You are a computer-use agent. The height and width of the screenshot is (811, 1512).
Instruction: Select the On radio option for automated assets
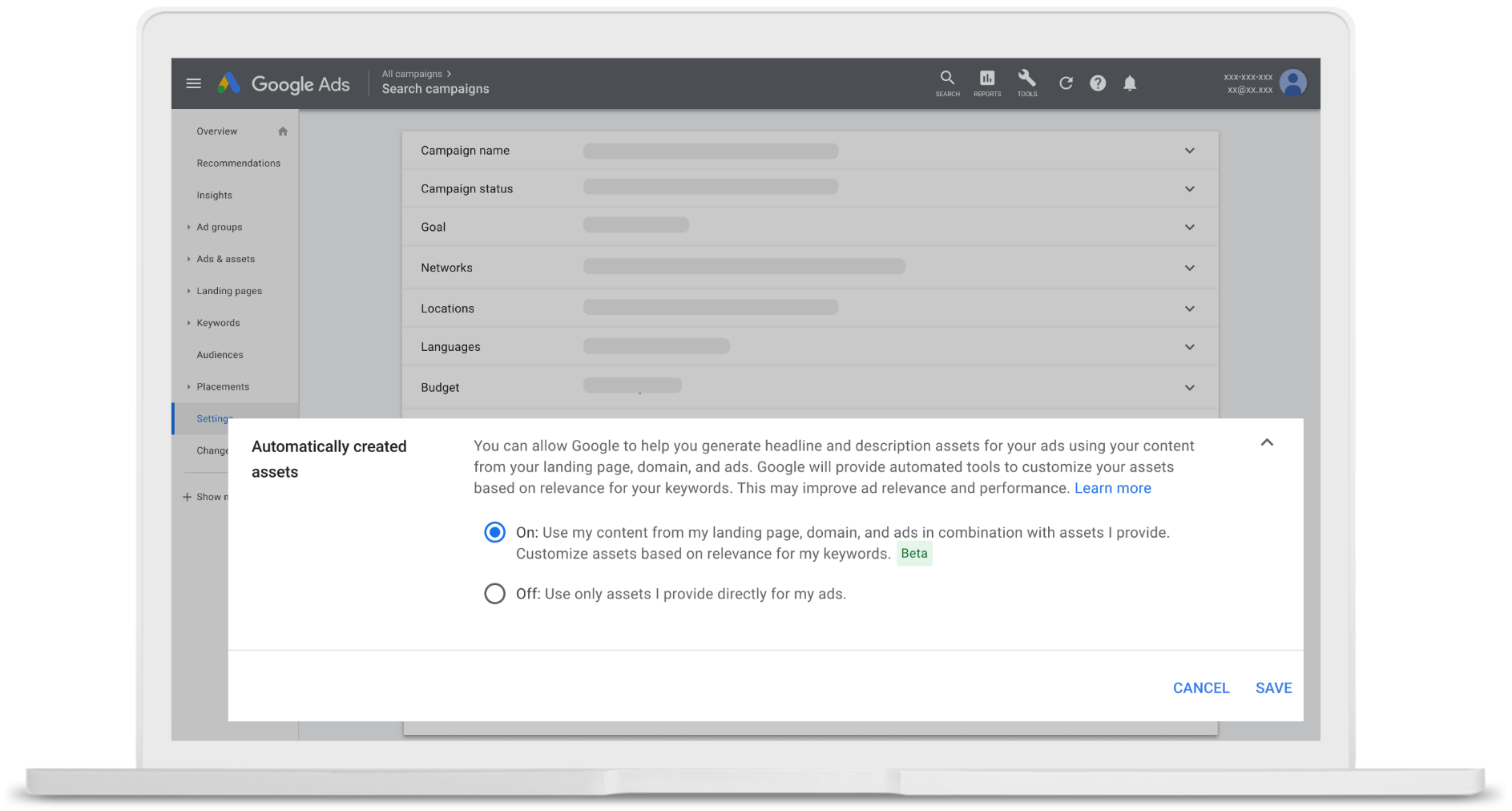pos(494,531)
